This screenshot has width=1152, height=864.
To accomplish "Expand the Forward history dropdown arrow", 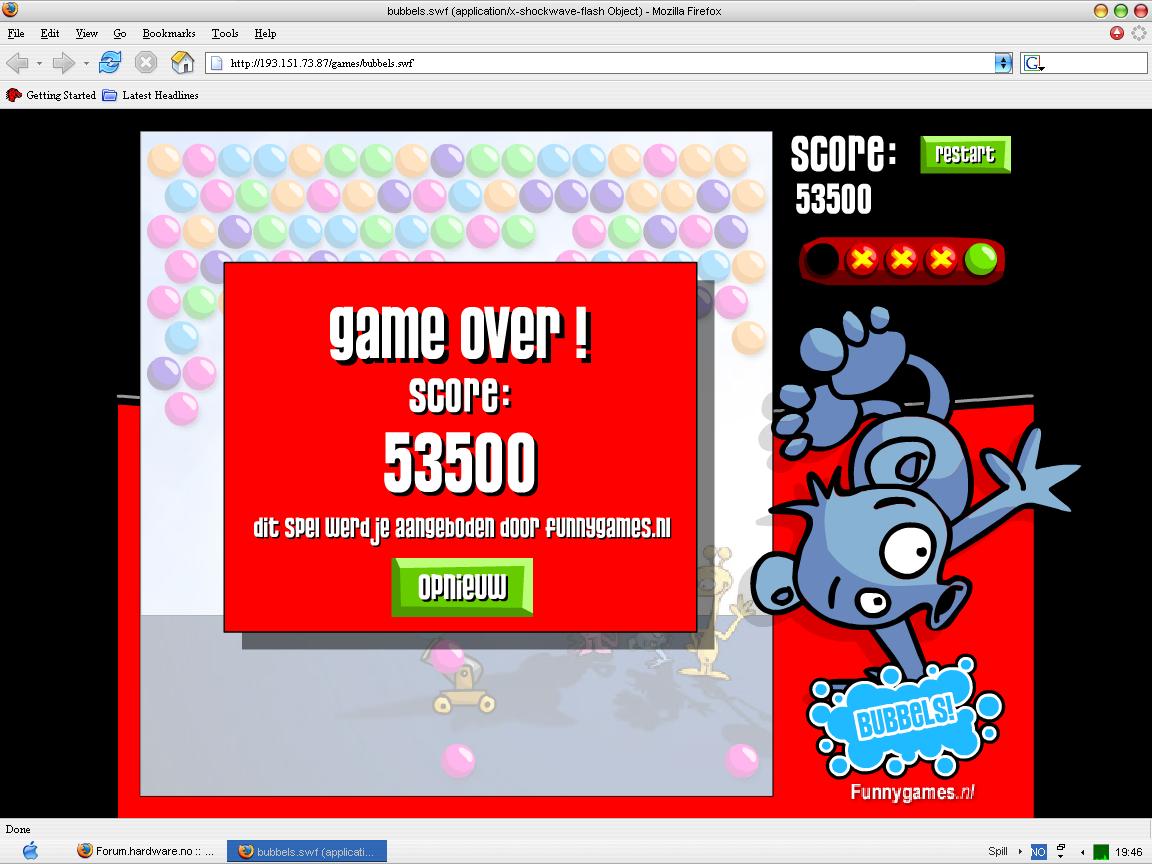I will point(86,63).
